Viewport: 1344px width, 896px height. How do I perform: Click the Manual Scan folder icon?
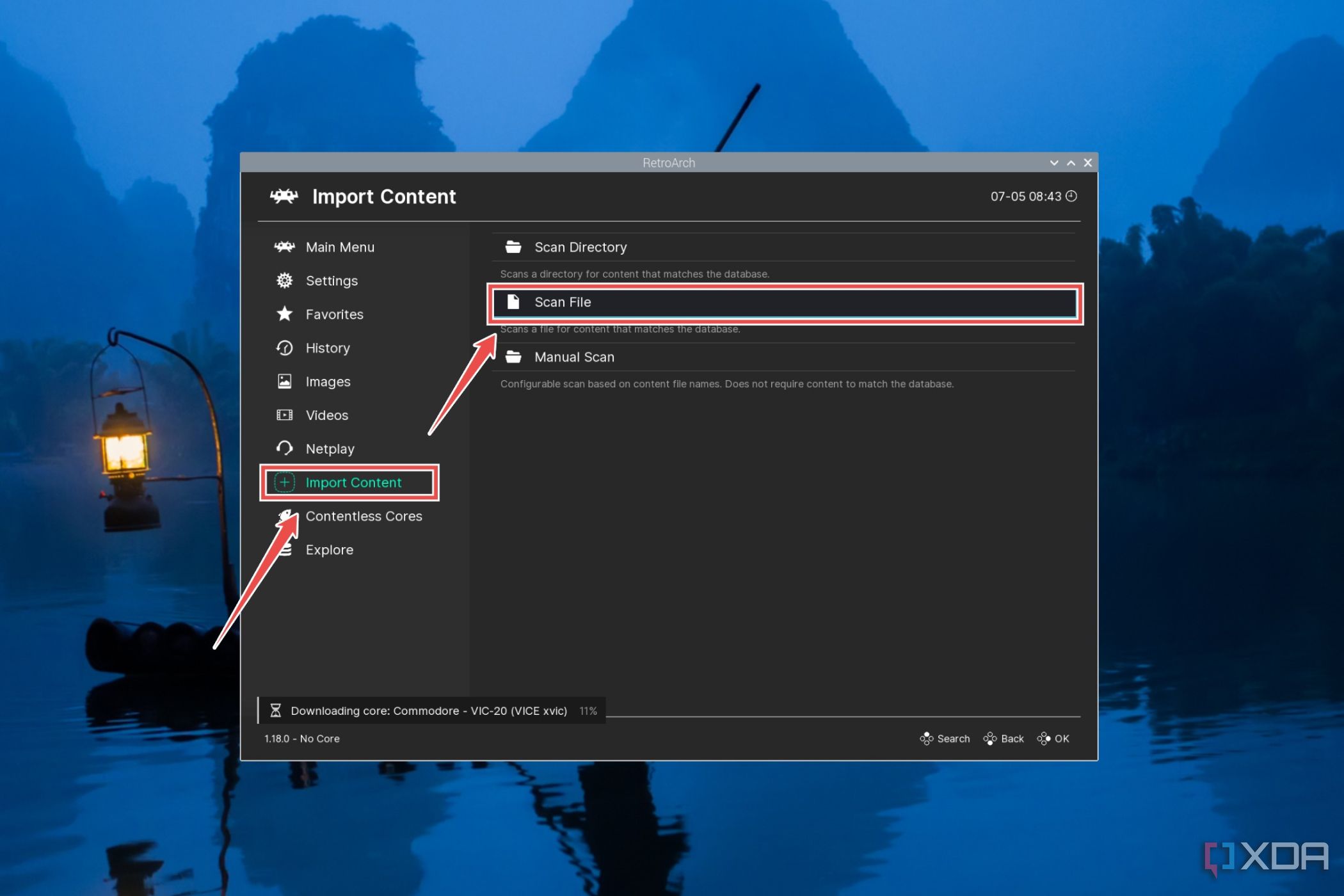(513, 356)
